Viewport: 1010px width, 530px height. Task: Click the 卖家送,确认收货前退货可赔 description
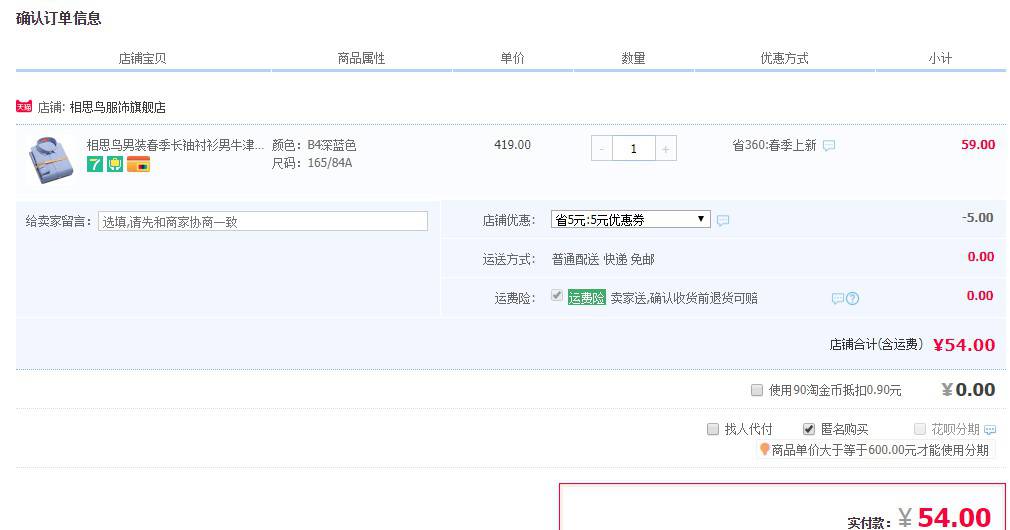pos(684,298)
